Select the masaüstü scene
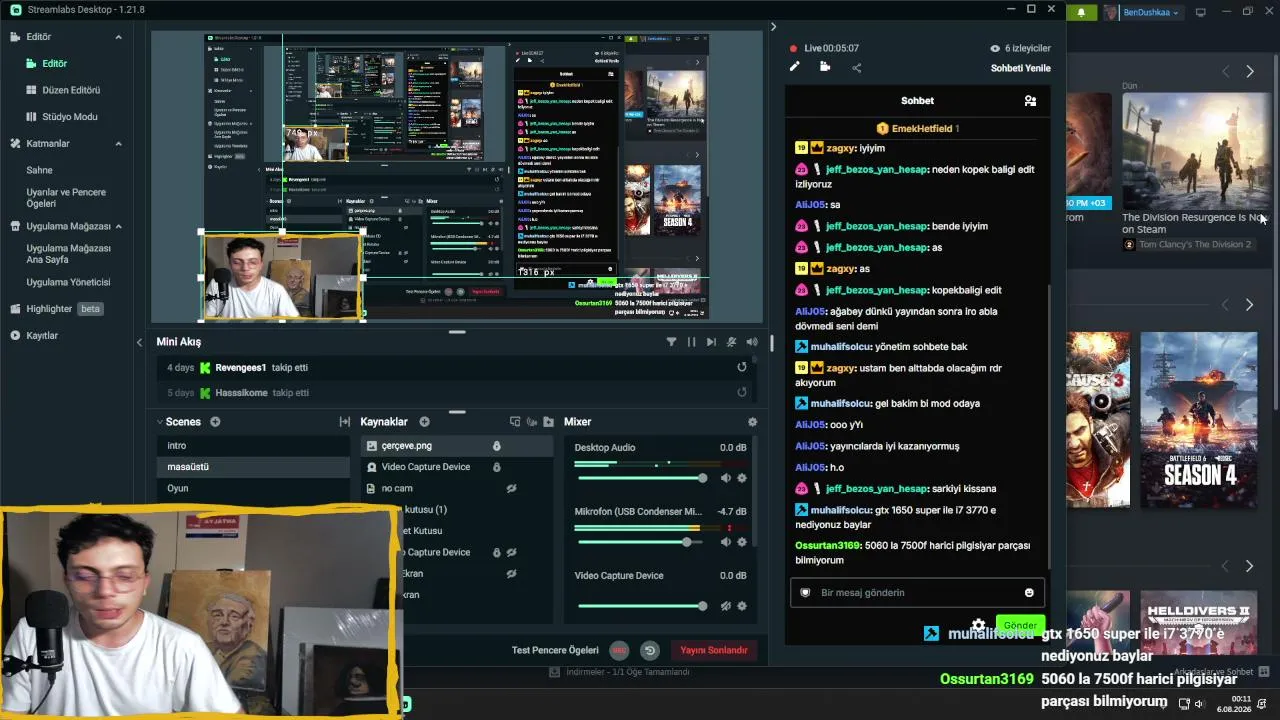 (x=254, y=467)
